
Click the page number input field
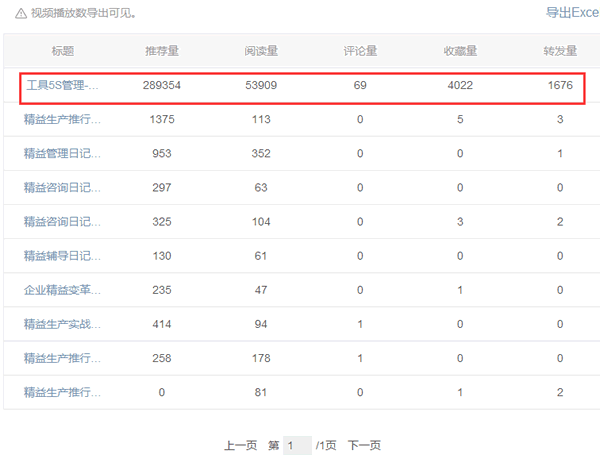(x=297, y=445)
